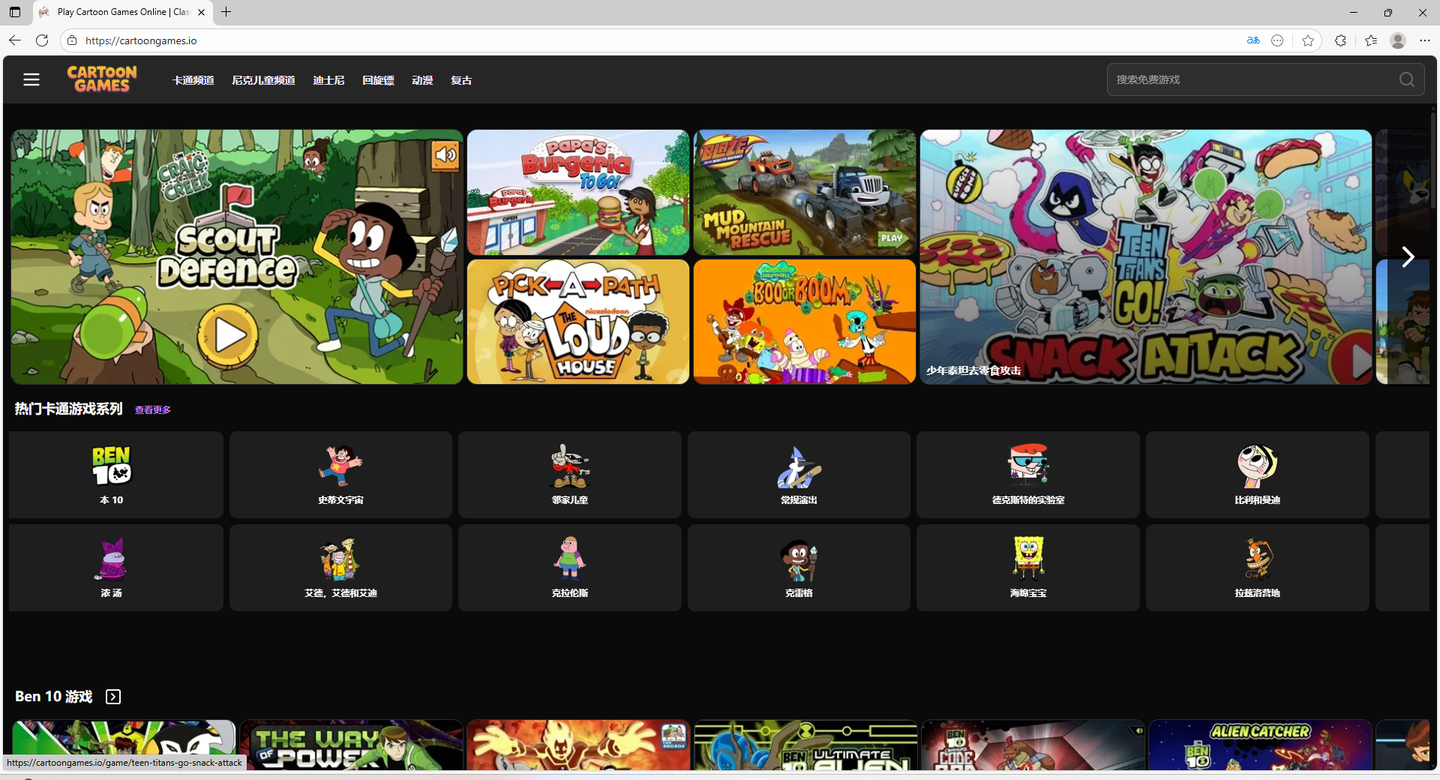The image size is (1440, 780).
Task: Click the Ben 10 游戏 section heading
Action: point(54,697)
